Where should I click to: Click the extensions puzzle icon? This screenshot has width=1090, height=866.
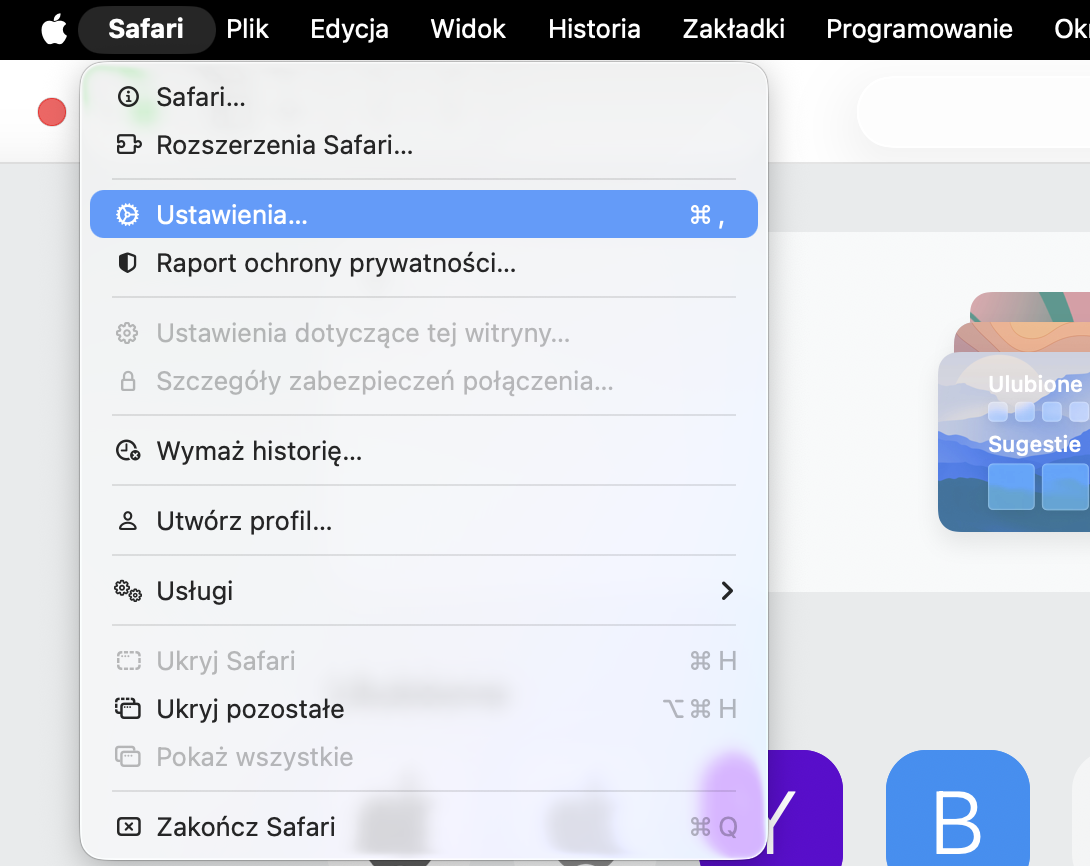[x=129, y=145]
